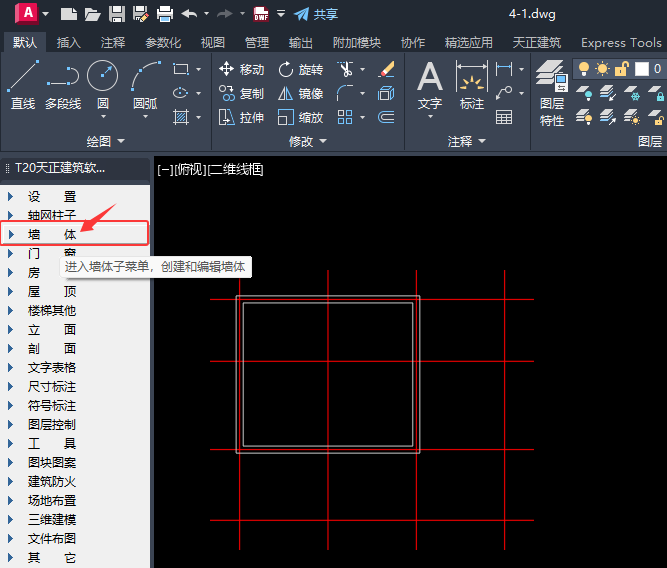
Task: Switch to the 注释 ribbon tab
Action: pos(113,43)
